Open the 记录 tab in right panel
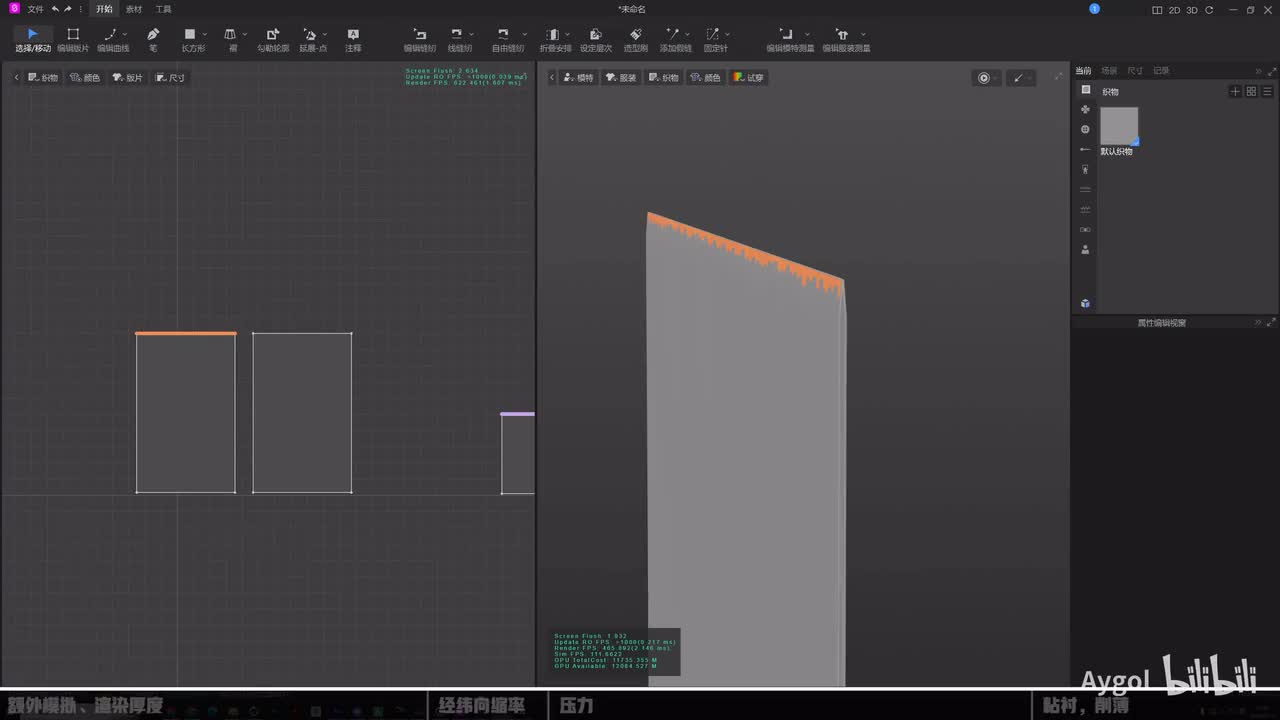This screenshot has width=1280, height=720. click(x=1161, y=71)
